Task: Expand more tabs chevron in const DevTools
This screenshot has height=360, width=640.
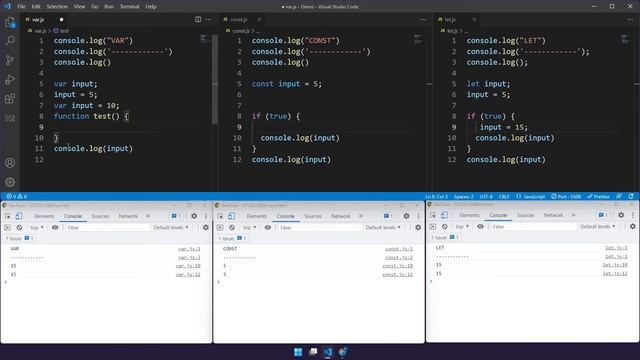Action: [x=361, y=216]
